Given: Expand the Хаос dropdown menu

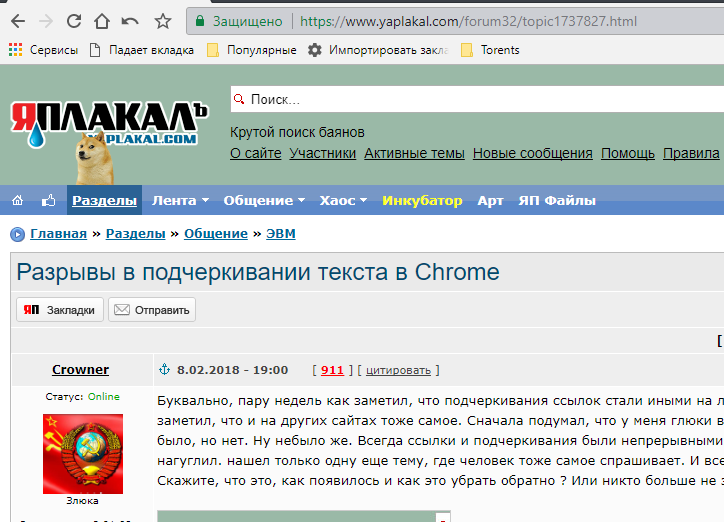Looking at the screenshot, I should pyautogui.click(x=343, y=200).
